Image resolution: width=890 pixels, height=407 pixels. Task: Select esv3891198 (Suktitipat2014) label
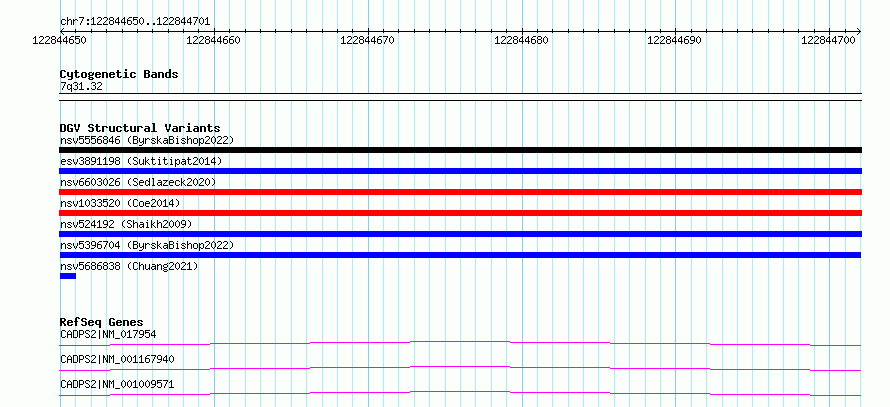pyautogui.click(x=141, y=161)
